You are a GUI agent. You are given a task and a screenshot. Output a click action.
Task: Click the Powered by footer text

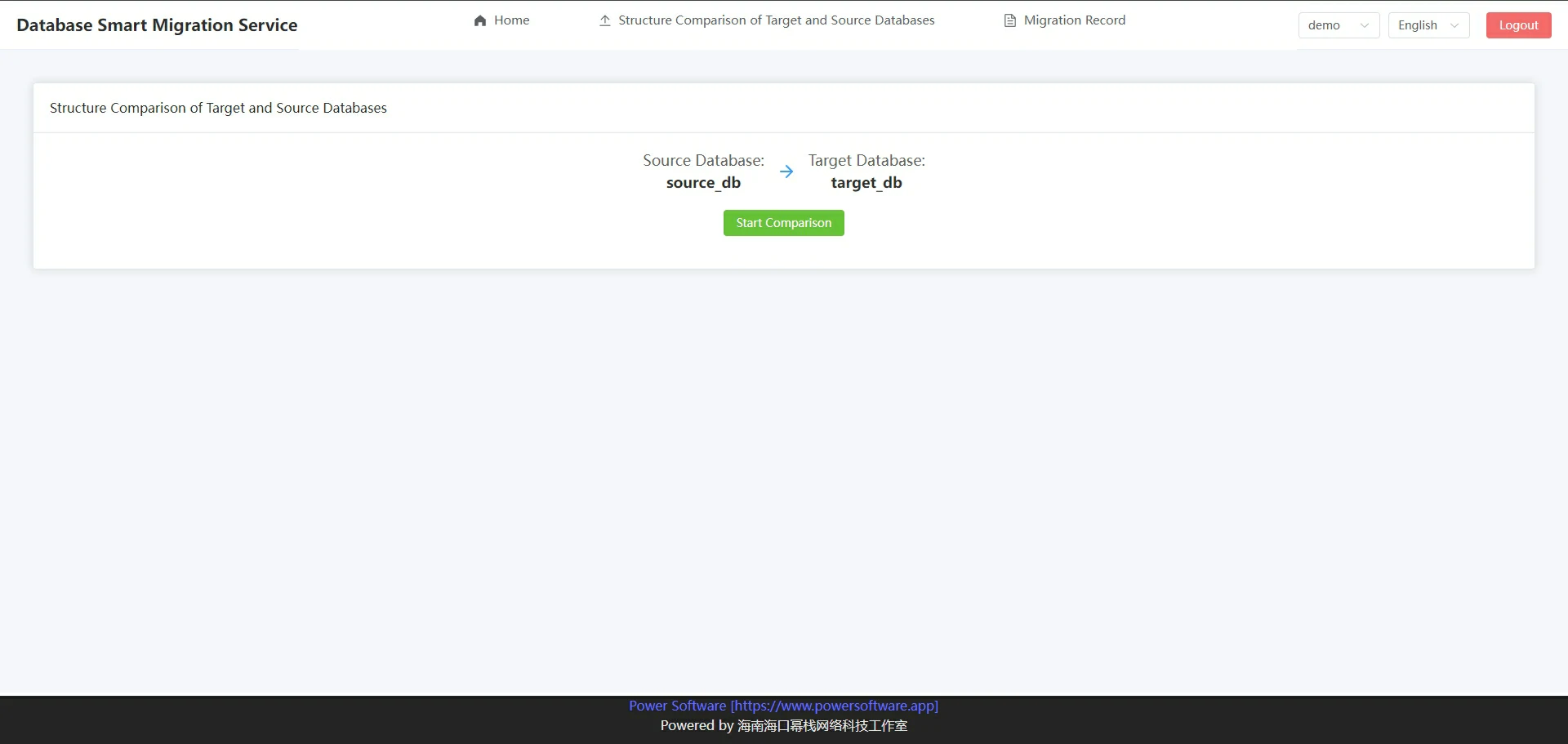tap(783, 725)
